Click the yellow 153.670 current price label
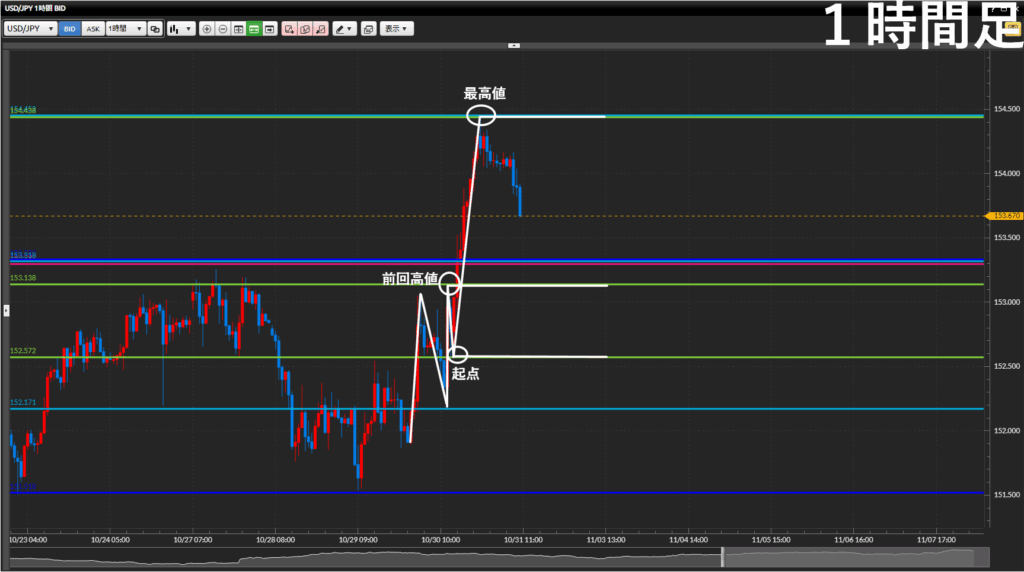1024x572 pixels. pos(1002,216)
